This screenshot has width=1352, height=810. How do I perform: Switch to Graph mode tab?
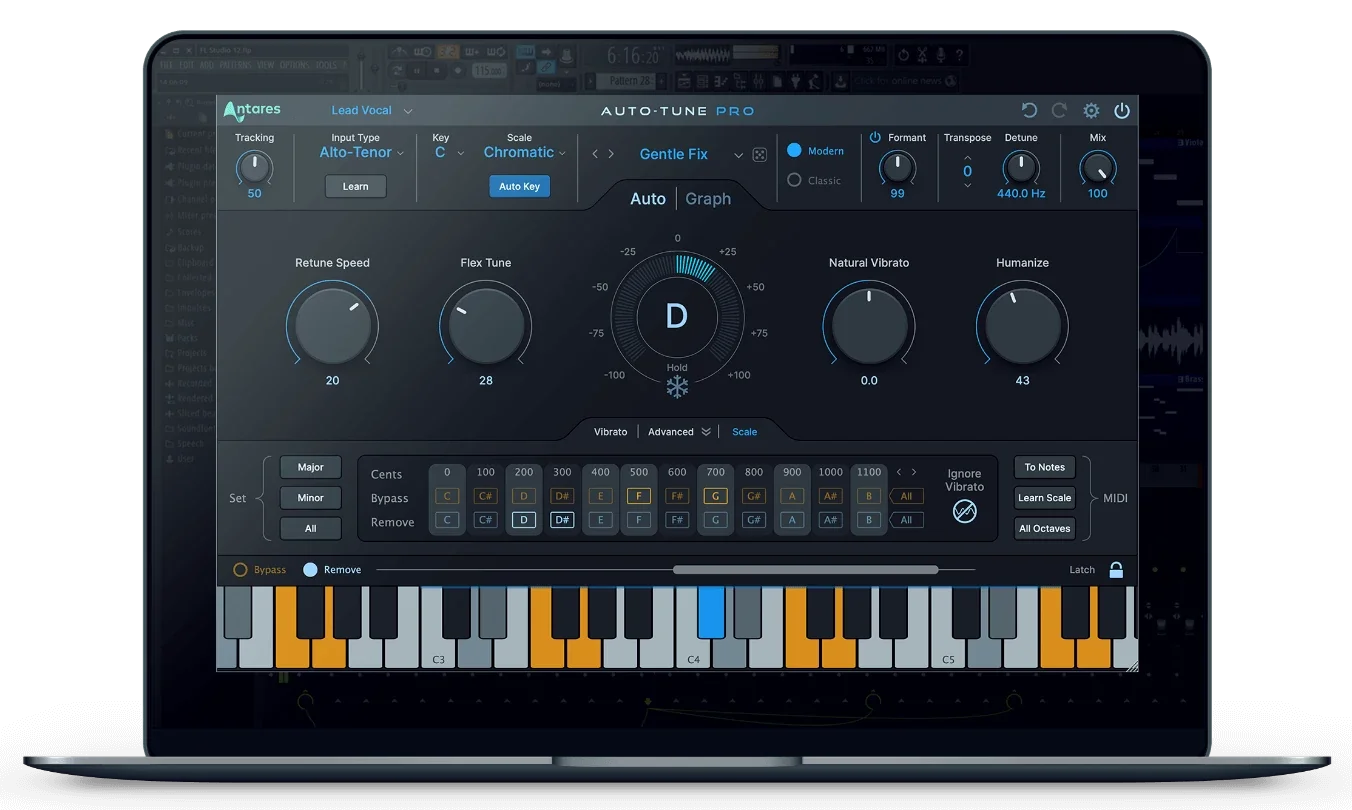click(x=708, y=199)
